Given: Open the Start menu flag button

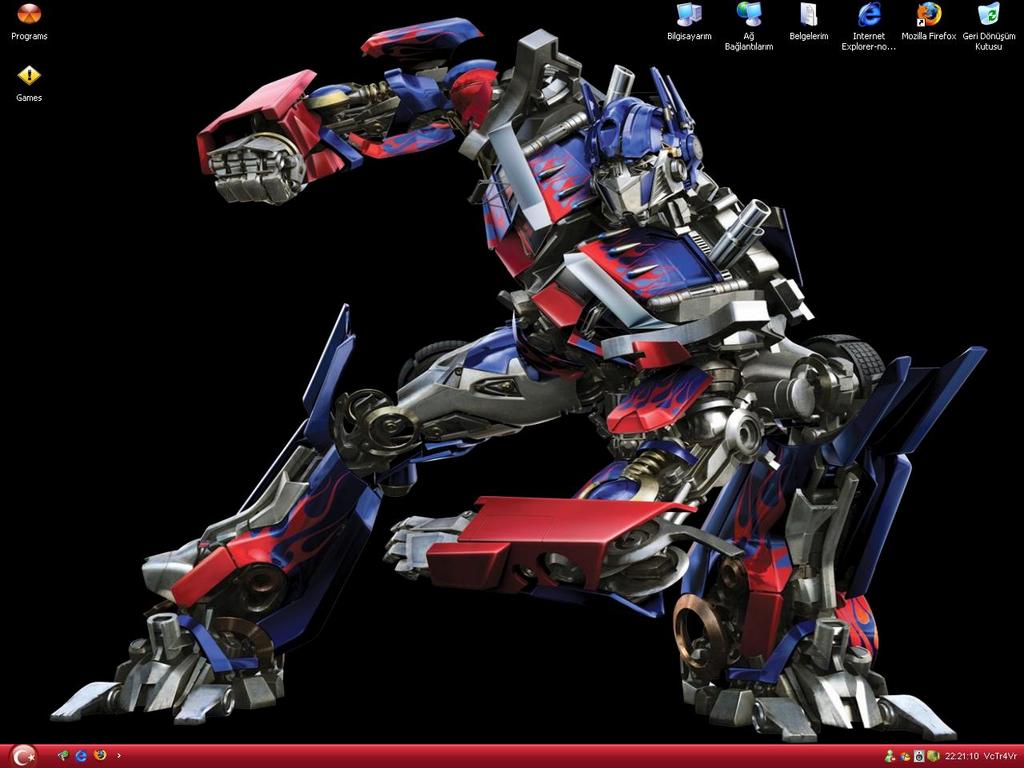Looking at the screenshot, I should 24,756.
